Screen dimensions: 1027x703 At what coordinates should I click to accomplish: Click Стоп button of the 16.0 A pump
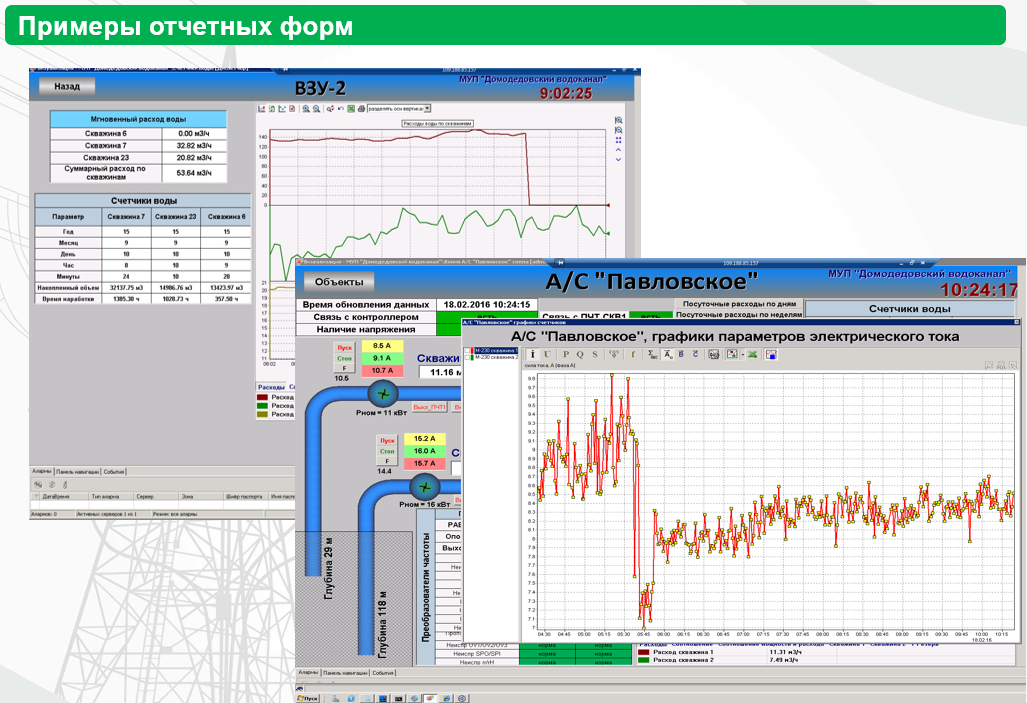(x=387, y=451)
